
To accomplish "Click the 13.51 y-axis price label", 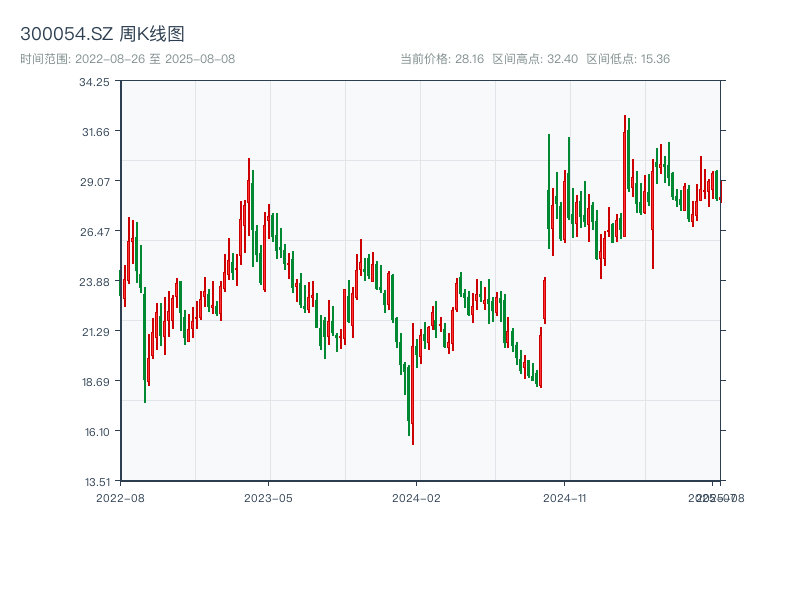I will coord(95,481).
